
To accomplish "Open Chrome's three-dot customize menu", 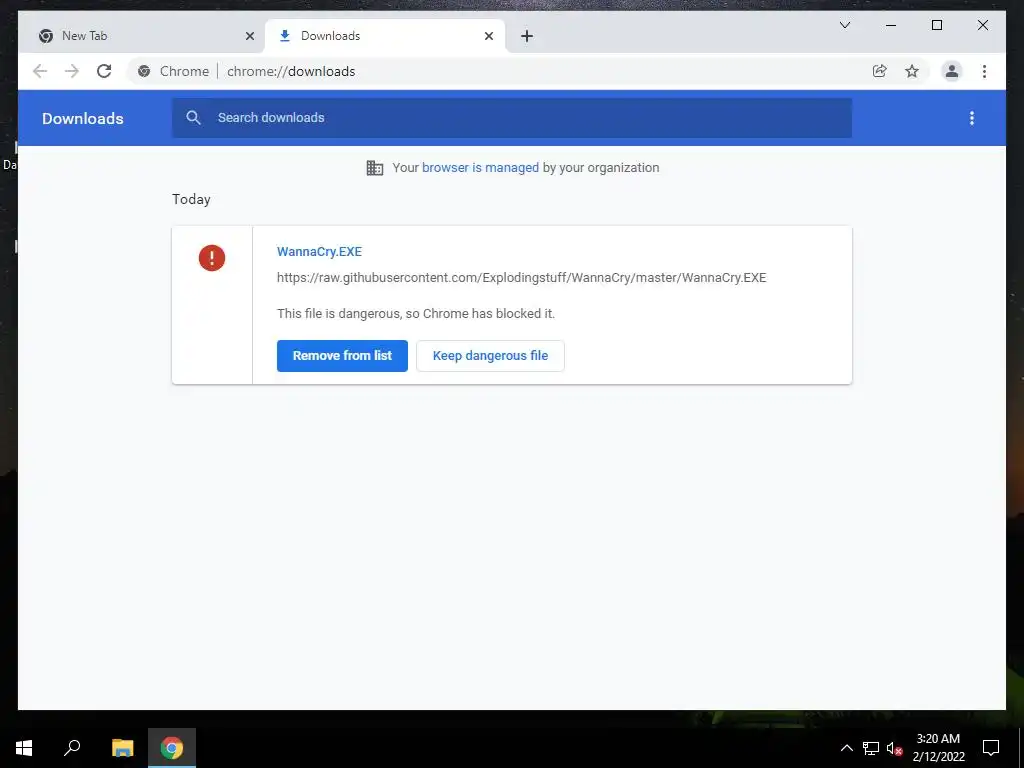I will click(x=984, y=71).
